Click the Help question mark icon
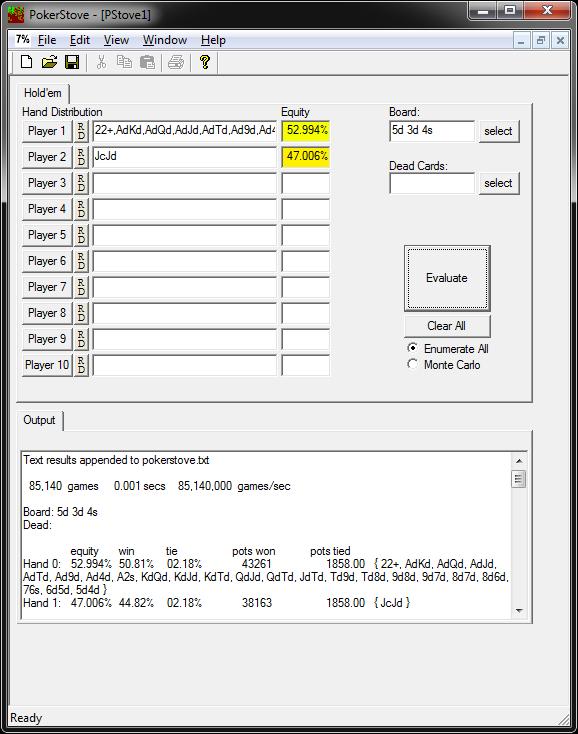578x734 pixels. pos(205,62)
